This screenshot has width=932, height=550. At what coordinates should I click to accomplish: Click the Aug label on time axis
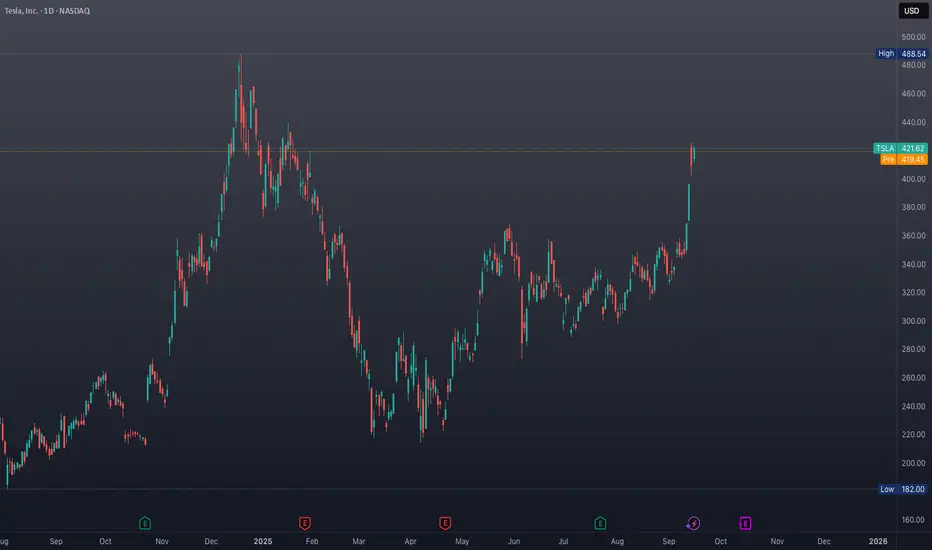point(617,541)
